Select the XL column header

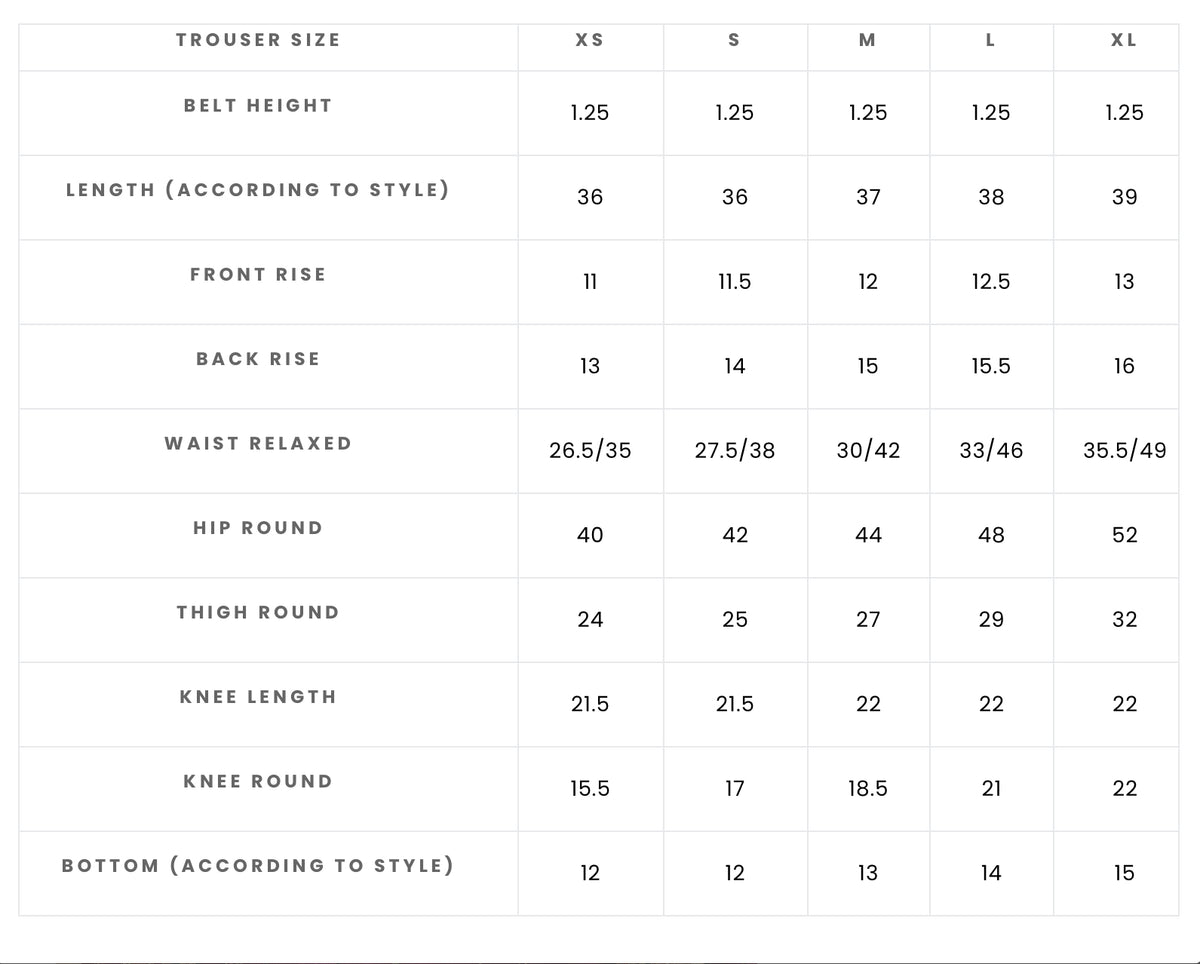pyautogui.click(x=1124, y=40)
